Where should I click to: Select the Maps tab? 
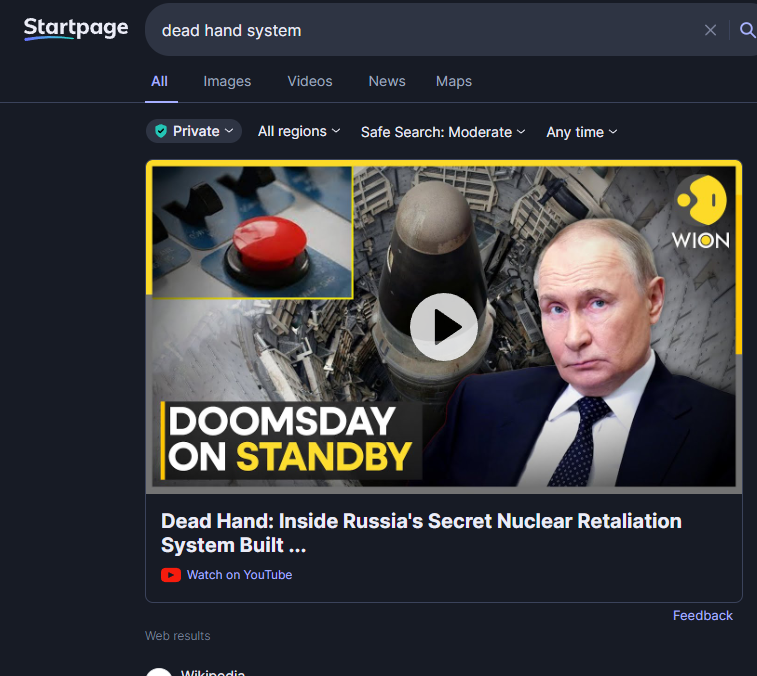pyautogui.click(x=453, y=81)
